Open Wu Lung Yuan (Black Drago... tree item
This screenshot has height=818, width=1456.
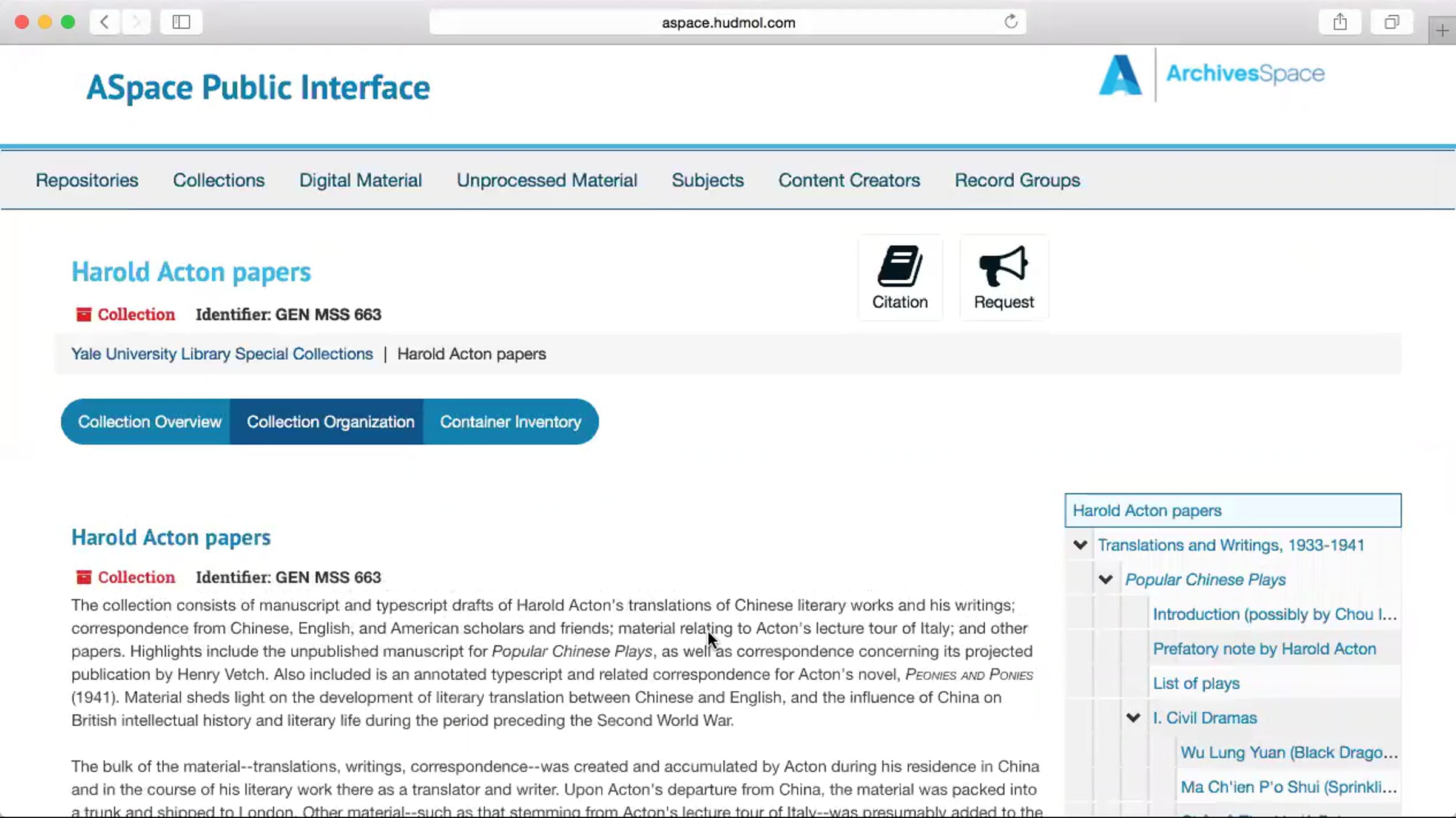click(x=1289, y=752)
